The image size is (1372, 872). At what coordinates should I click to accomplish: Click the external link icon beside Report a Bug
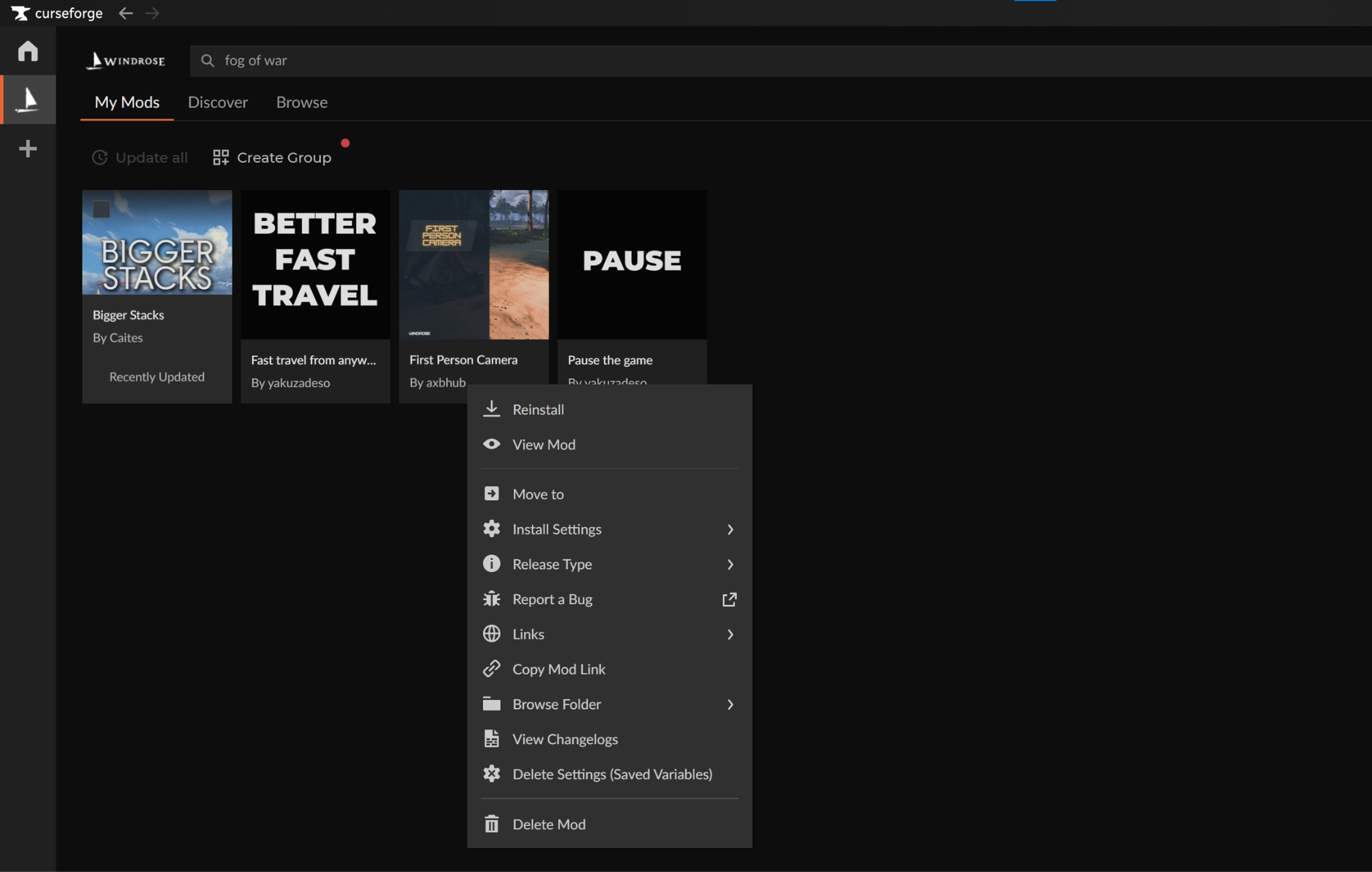click(729, 599)
